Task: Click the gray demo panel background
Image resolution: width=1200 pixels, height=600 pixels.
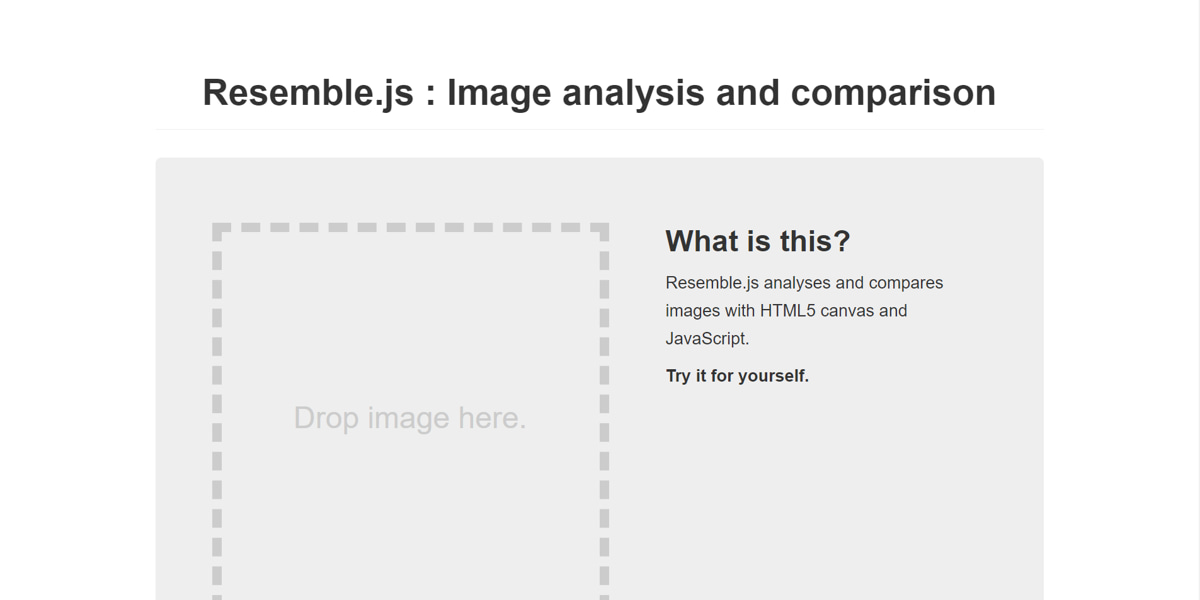Action: 1000,500
